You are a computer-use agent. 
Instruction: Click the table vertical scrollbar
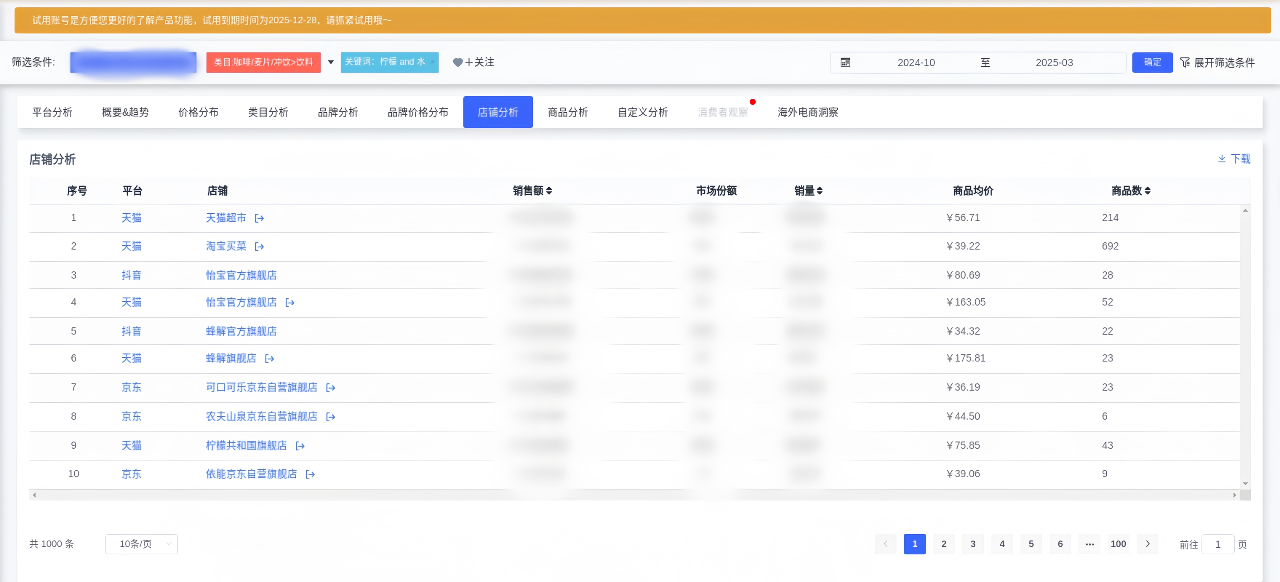pyautogui.click(x=1245, y=347)
